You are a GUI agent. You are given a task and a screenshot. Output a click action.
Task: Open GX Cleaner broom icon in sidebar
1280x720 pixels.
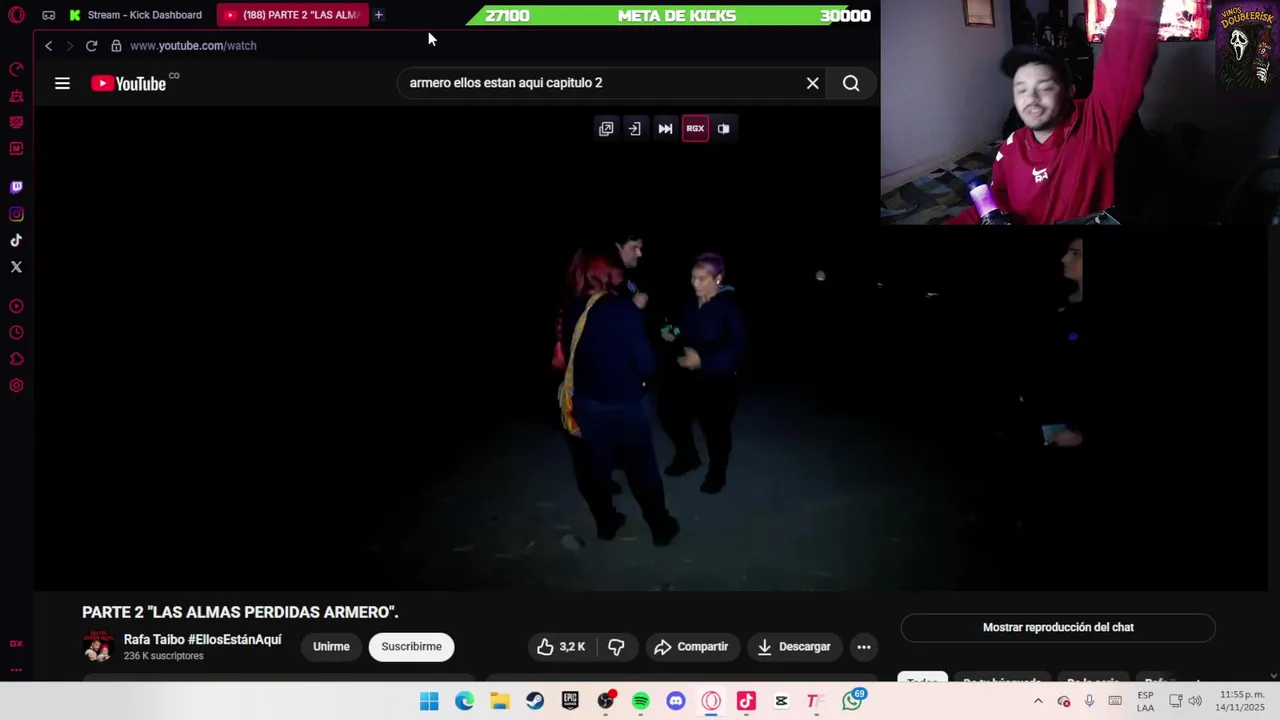click(16, 96)
